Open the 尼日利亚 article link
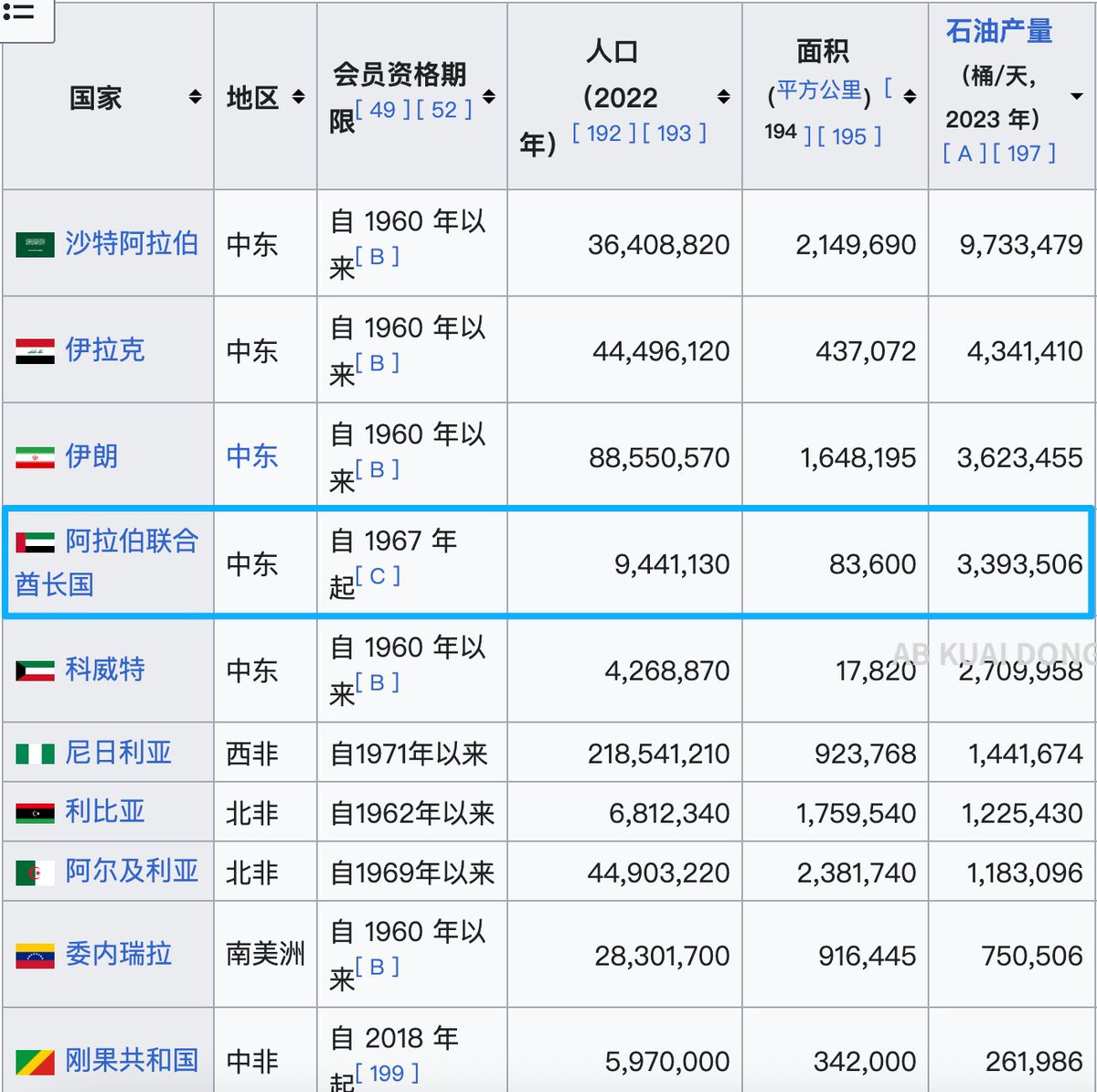 [119, 753]
